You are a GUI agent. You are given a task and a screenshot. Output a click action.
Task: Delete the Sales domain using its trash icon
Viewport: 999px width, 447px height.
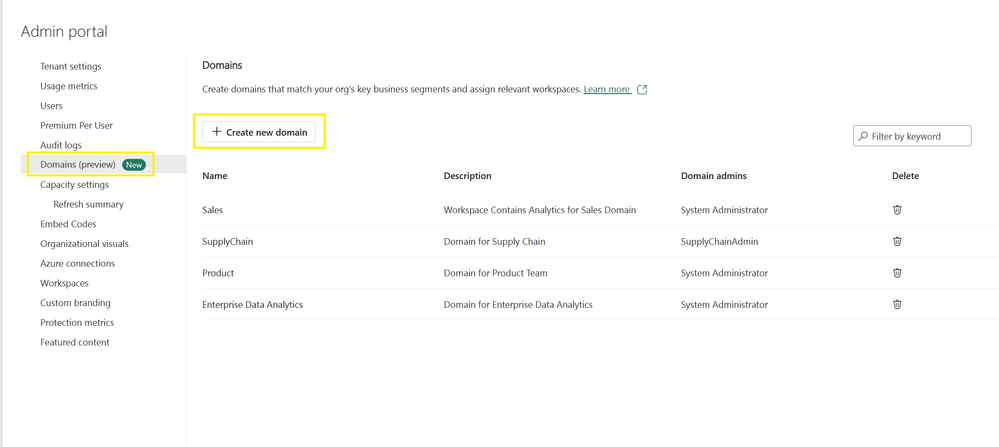tap(897, 210)
